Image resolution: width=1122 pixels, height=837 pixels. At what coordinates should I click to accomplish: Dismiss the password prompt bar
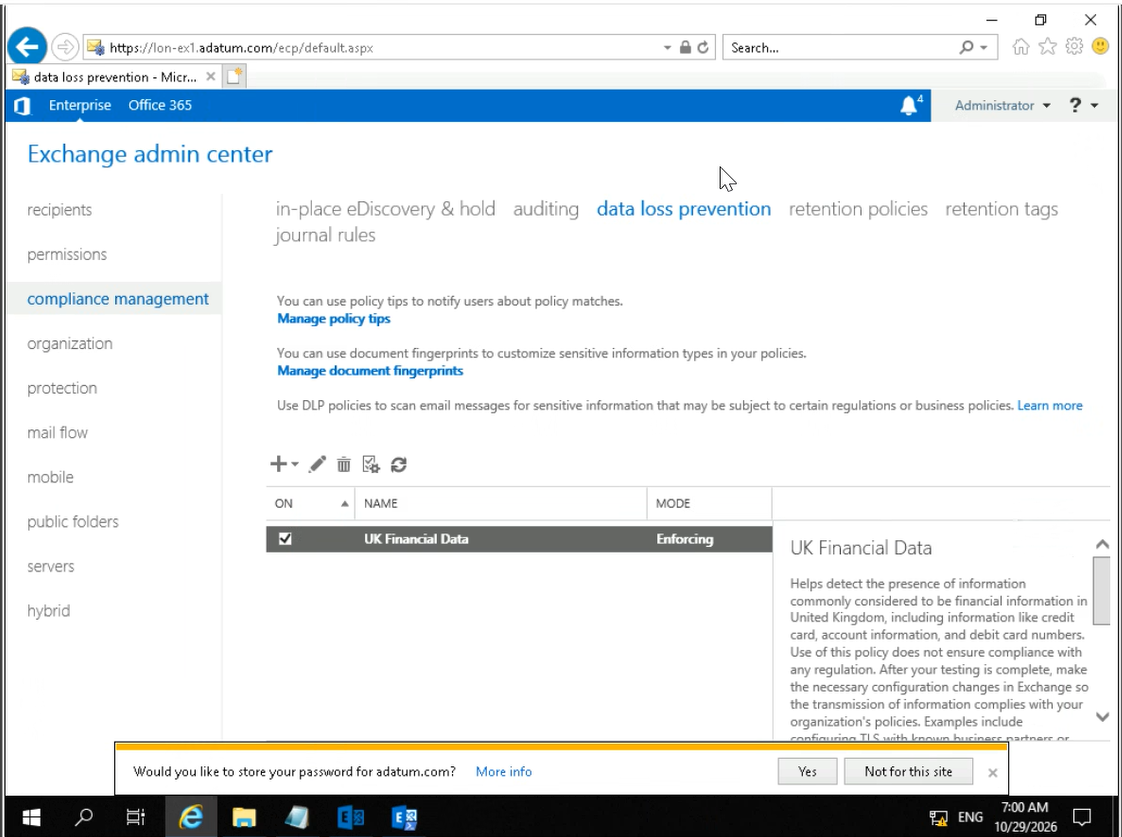pos(992,773)
